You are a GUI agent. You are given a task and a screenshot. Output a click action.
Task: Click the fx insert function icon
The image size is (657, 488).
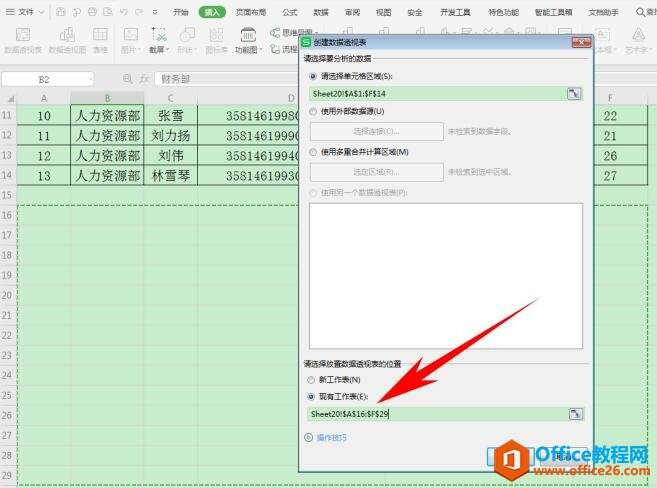(142, 79)
